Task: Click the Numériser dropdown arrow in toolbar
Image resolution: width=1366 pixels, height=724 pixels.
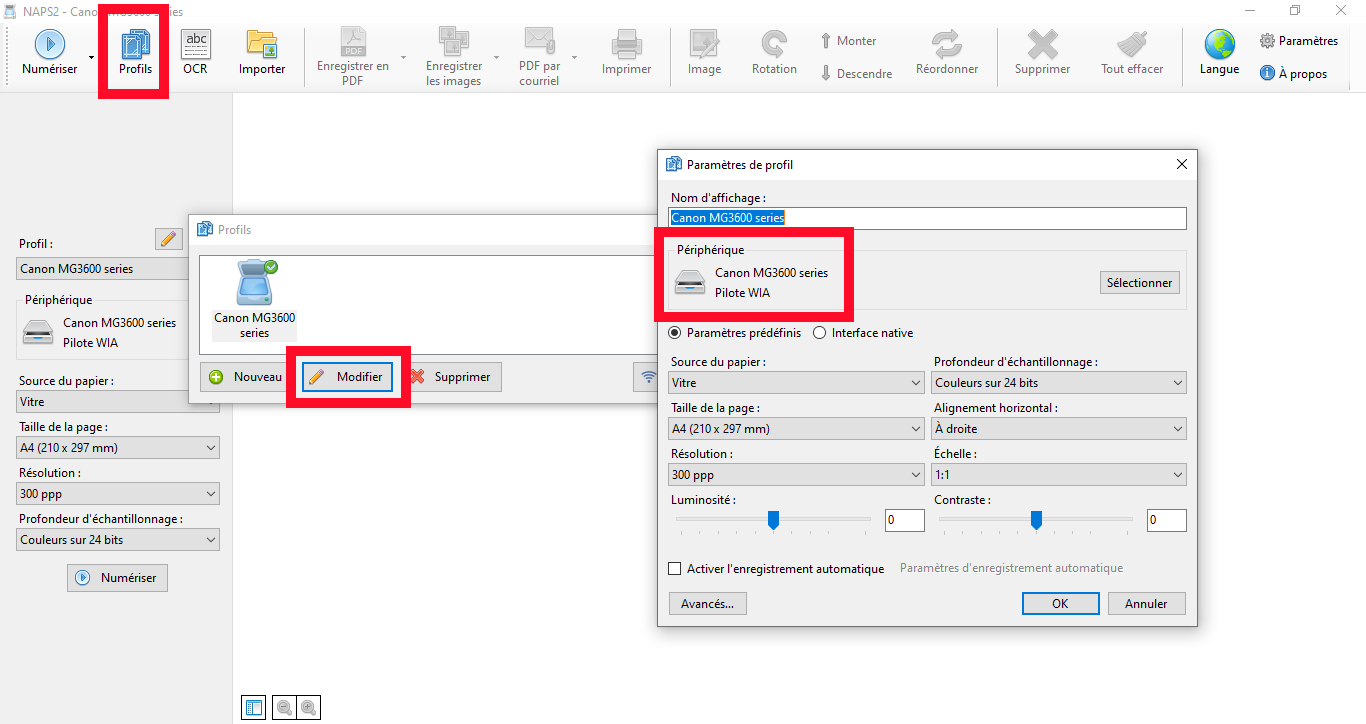Action: [92, 58]
